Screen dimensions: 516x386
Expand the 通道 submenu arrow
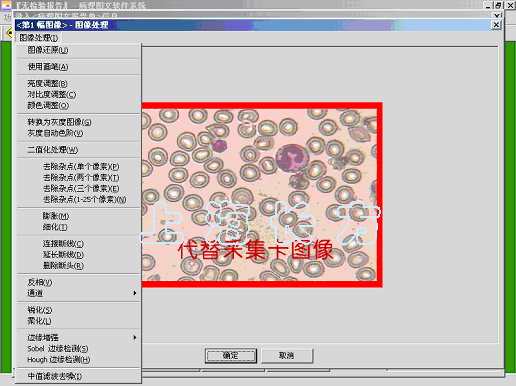pyautogui.click(x=135, y=293)
